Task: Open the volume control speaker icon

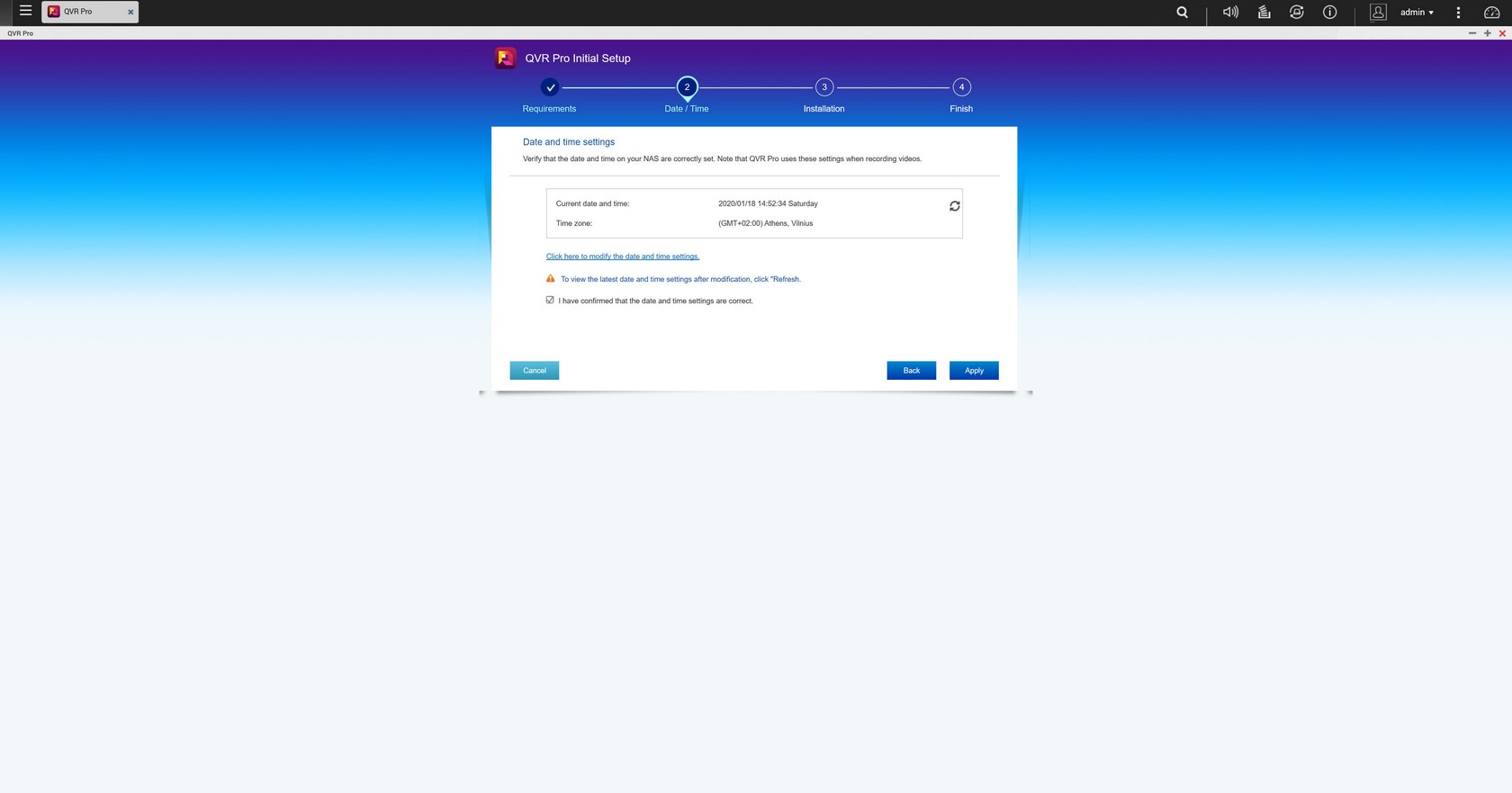Action: (x=1230, y=12)
